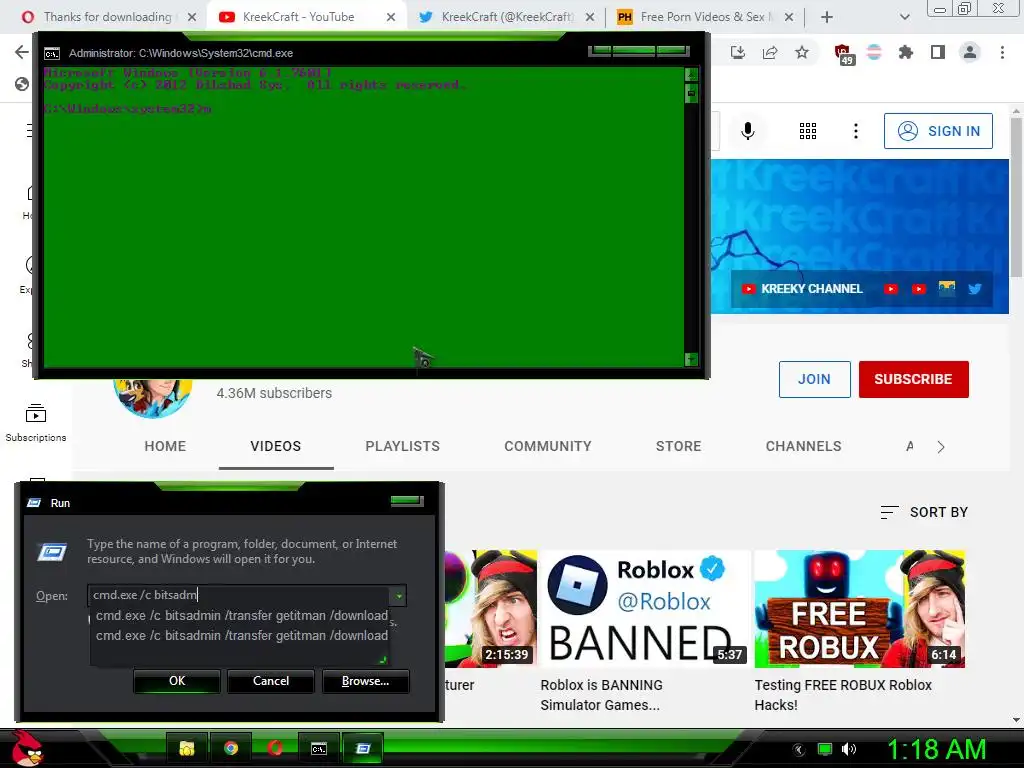
Task: Click the KREEKY CHANNEL banner link
Action: [802, 289]
